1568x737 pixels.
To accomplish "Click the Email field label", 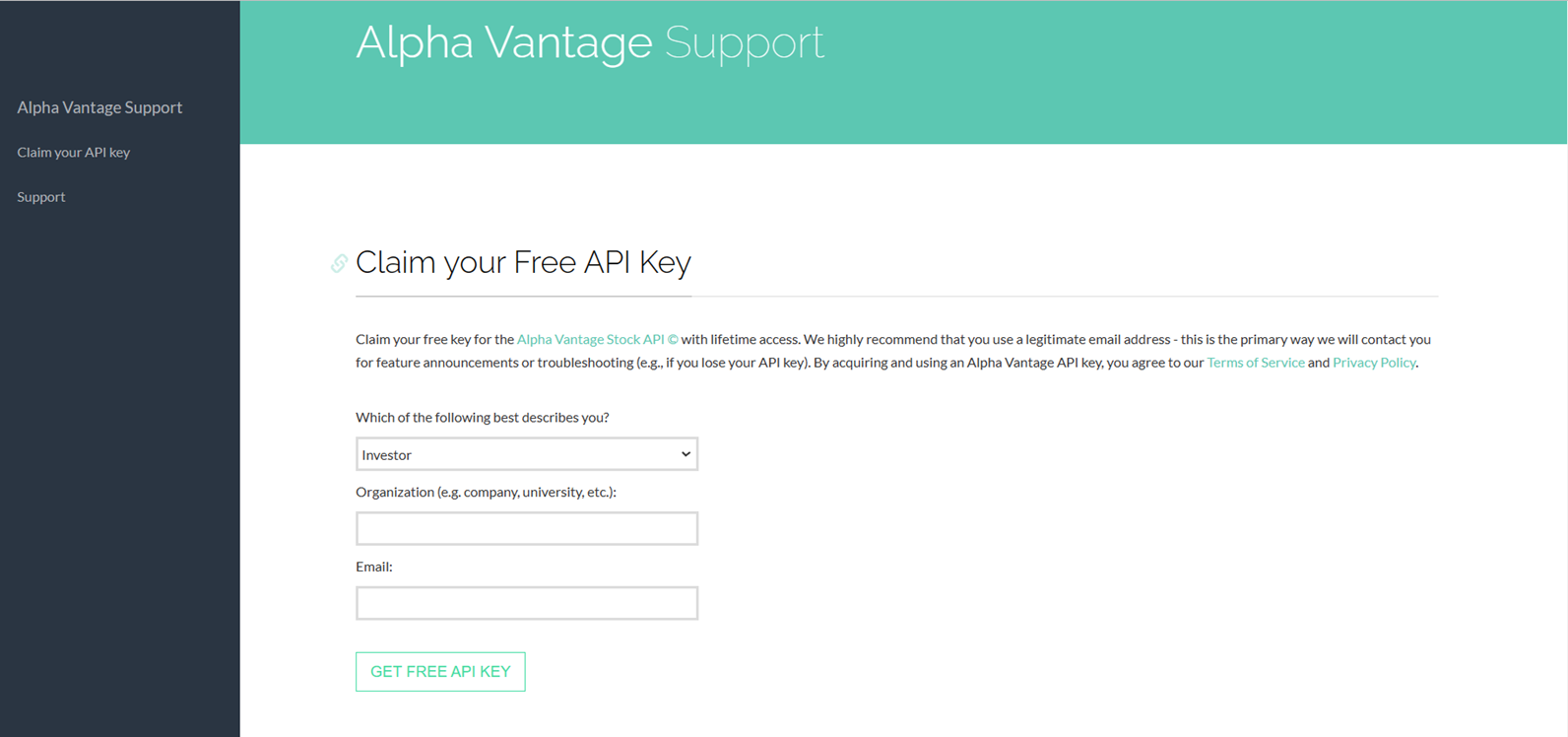I will click(373, 567).
